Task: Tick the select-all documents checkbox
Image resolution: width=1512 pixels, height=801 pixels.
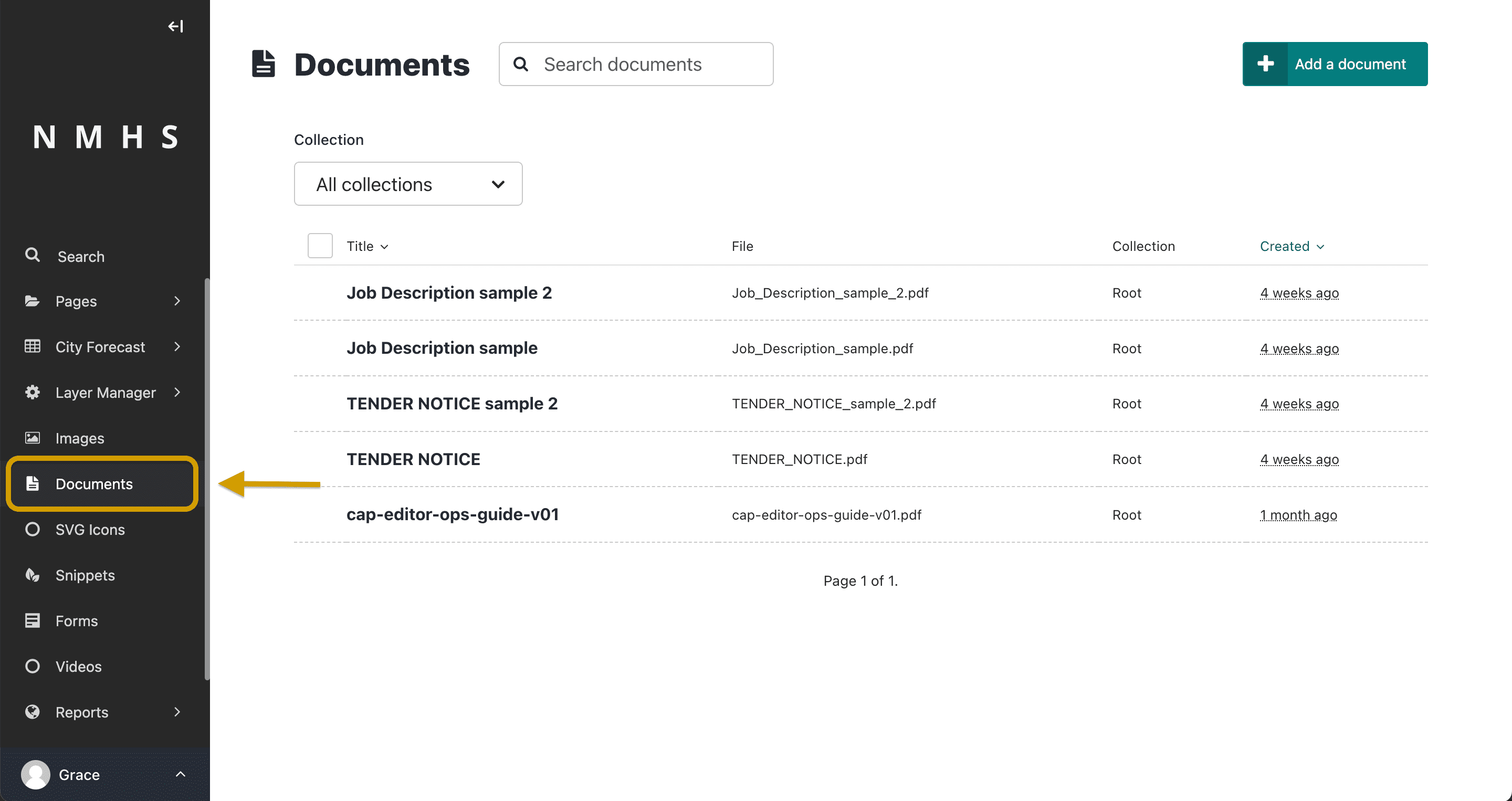Action: pos(320,246)
